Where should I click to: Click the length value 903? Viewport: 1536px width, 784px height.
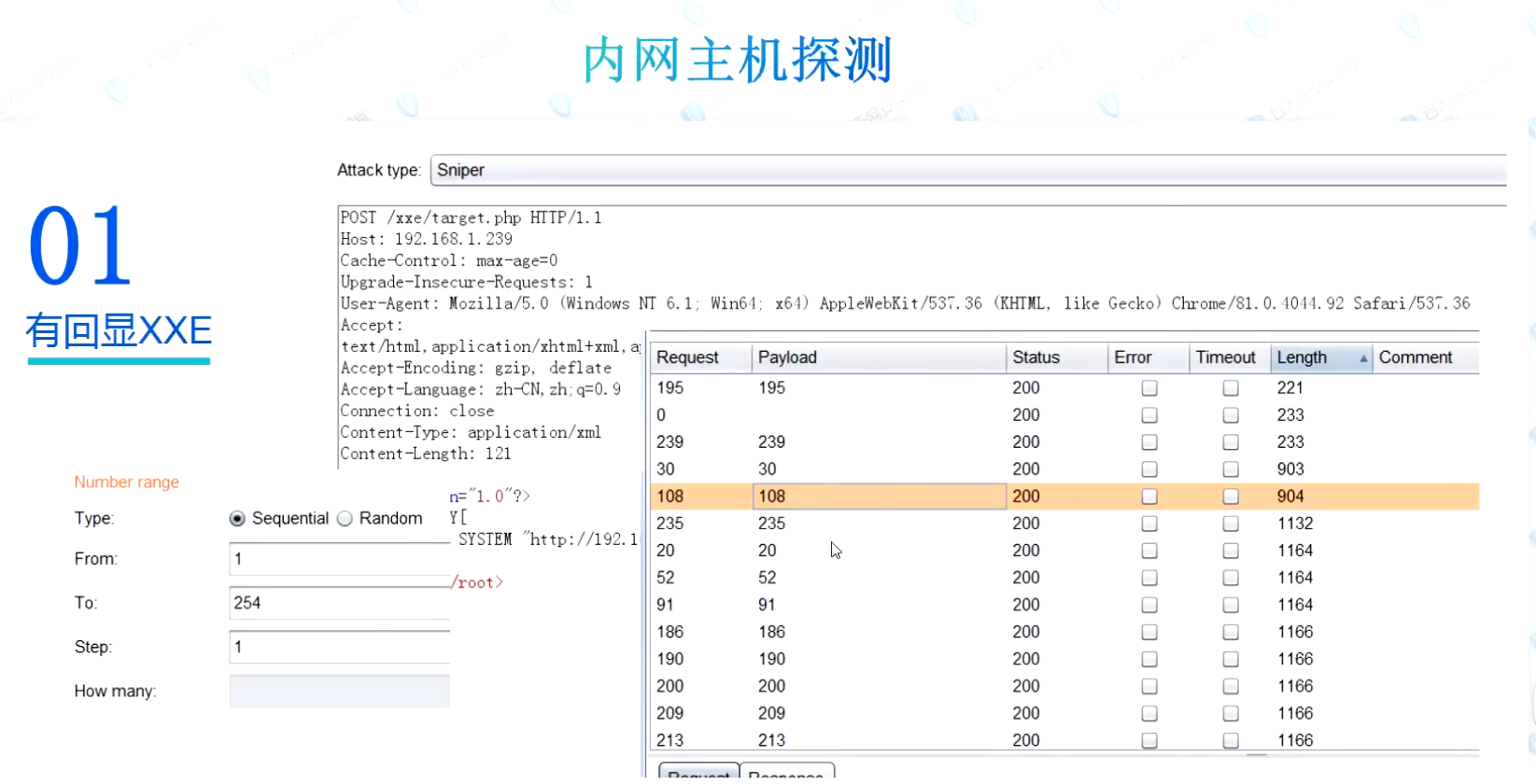(x=1290, y=469)
